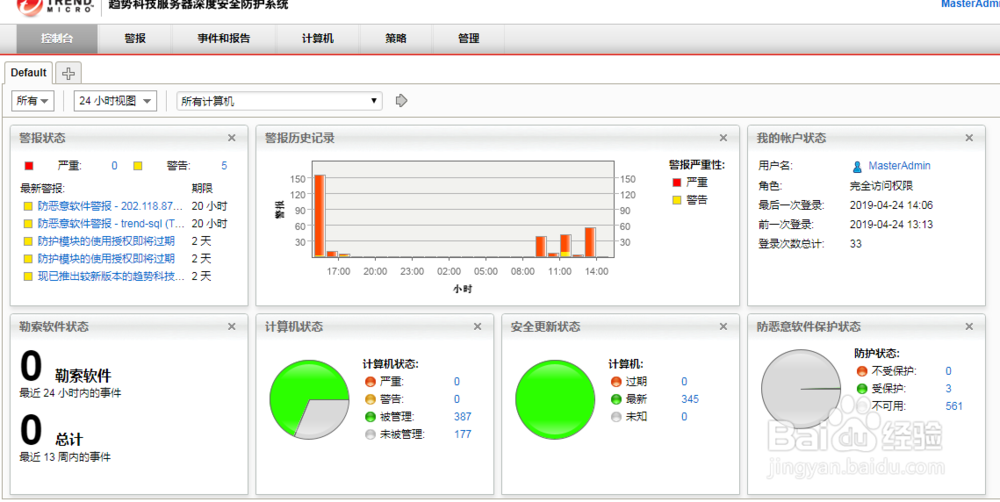Switch to the 计算机 menu
The height and width of the screenshot is (502, 1000).
click(318, 38)
